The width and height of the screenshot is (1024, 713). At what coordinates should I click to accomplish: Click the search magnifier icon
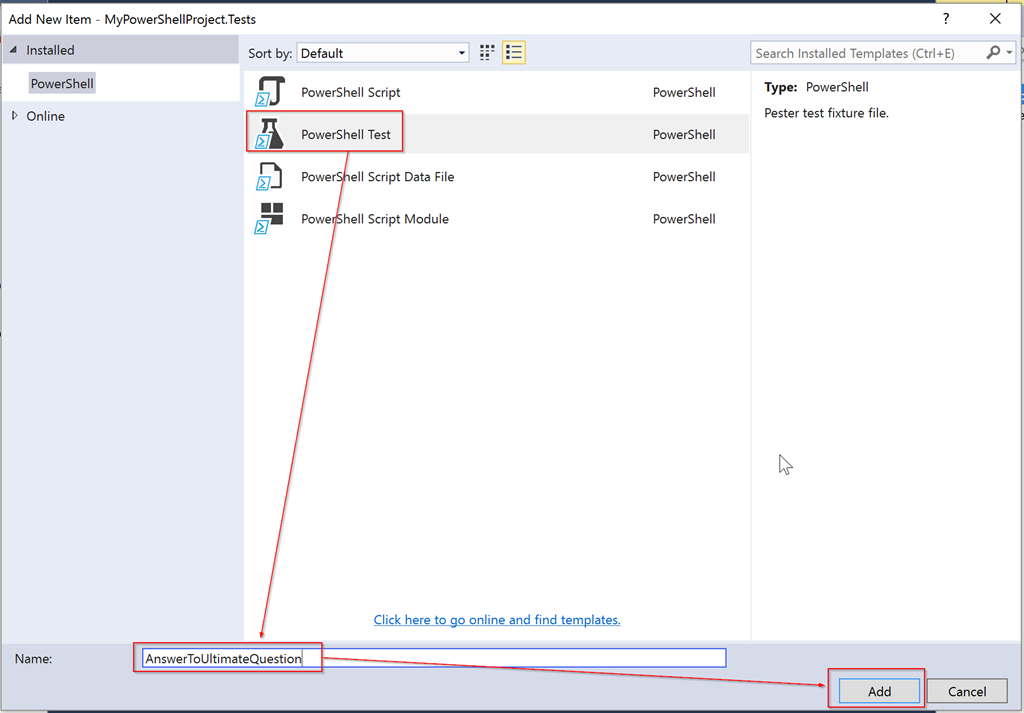tap(993, 53)
